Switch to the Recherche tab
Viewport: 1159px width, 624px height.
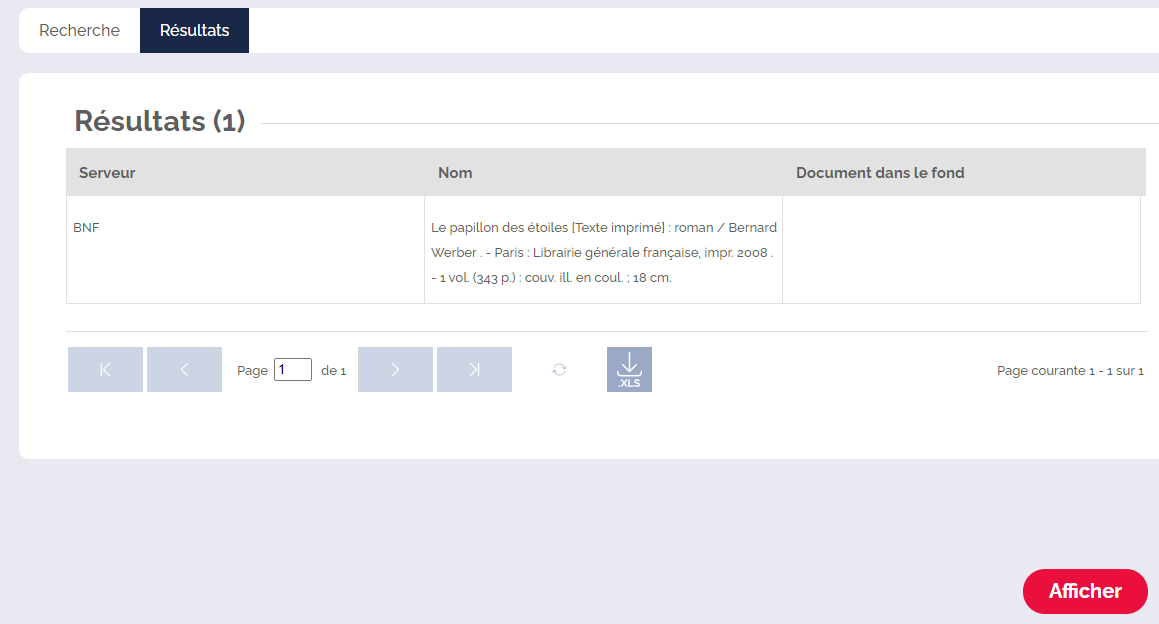[79, 30]
